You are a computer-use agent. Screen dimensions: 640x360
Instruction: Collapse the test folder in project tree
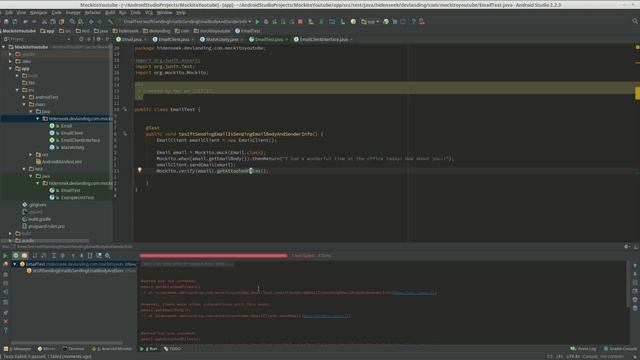click(24, 169)
